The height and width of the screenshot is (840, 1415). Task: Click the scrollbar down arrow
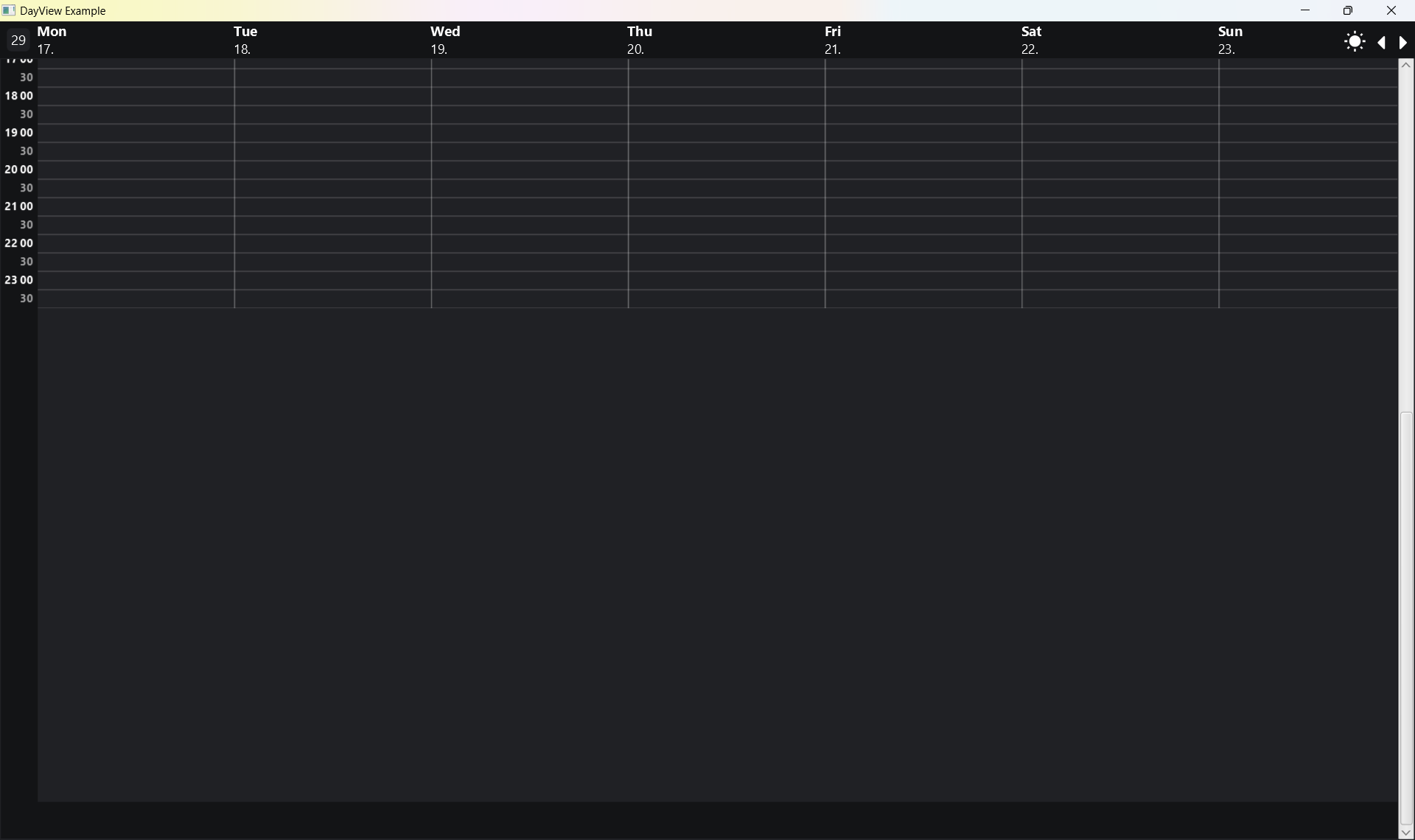point(1406,833)
